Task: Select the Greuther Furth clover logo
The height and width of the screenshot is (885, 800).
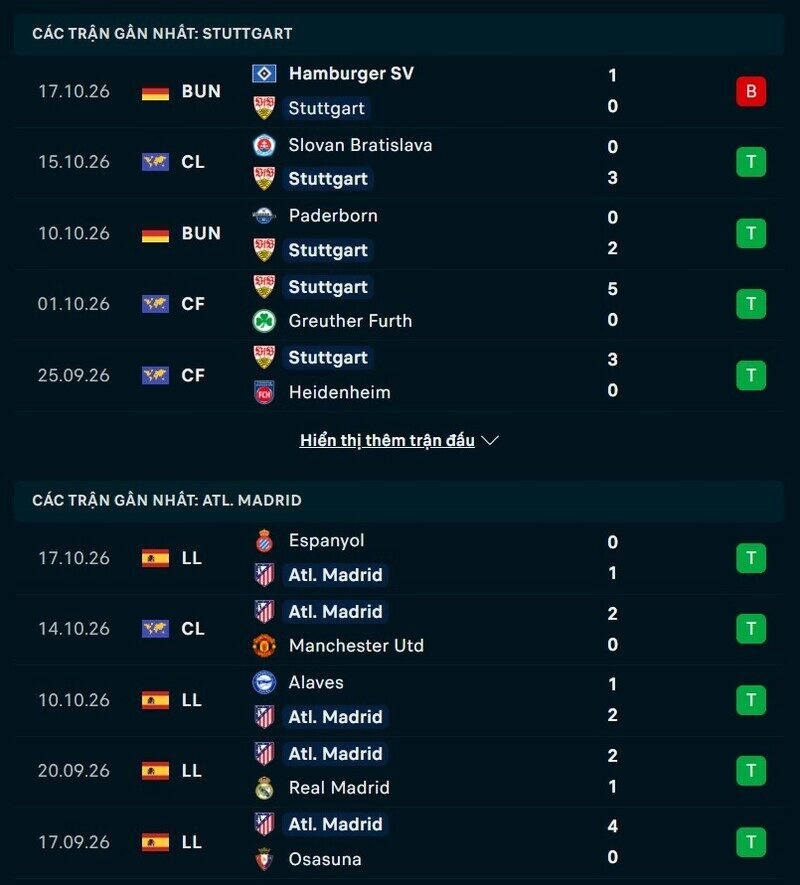Action: pyautogui.click(x=264, y=321)
